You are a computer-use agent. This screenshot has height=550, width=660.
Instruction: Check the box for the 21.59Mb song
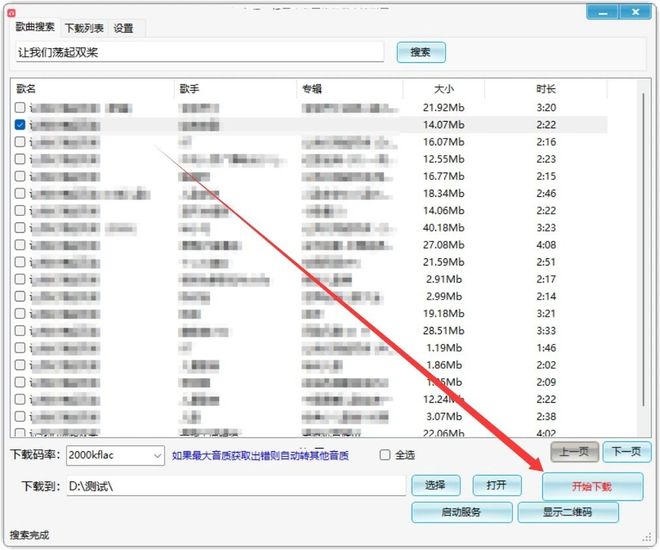pos(20,262)
